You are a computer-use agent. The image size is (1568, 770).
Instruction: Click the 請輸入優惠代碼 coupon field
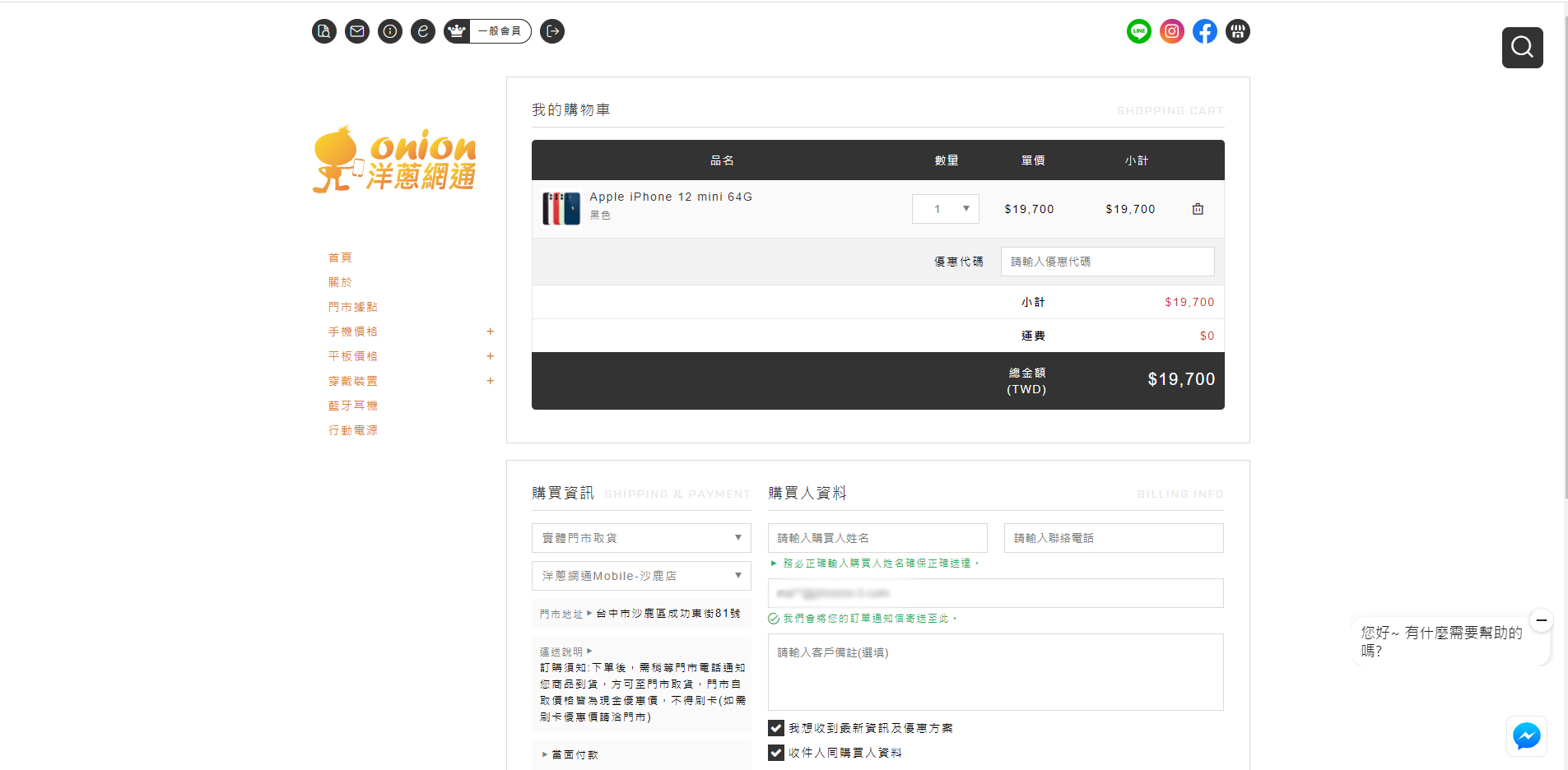point(1107,262)
